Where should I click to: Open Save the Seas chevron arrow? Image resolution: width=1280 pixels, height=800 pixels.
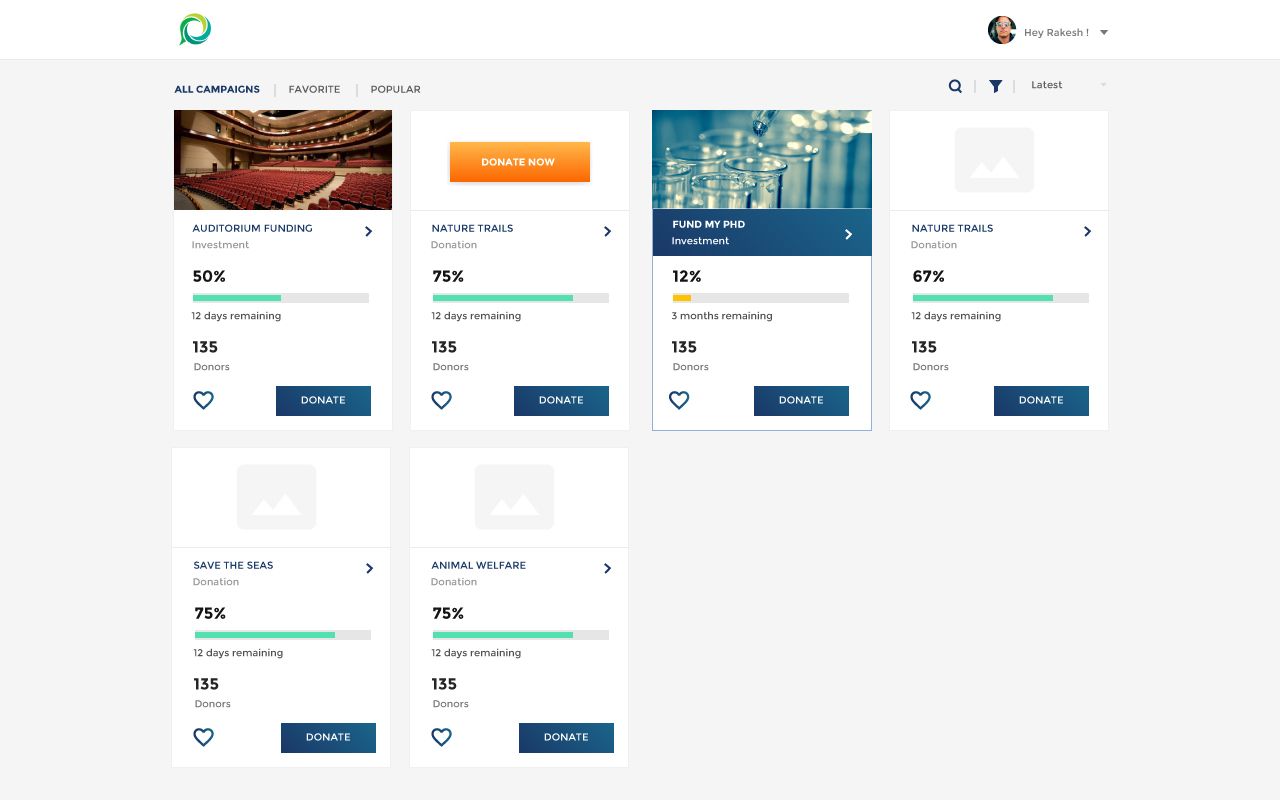point(369,569)
